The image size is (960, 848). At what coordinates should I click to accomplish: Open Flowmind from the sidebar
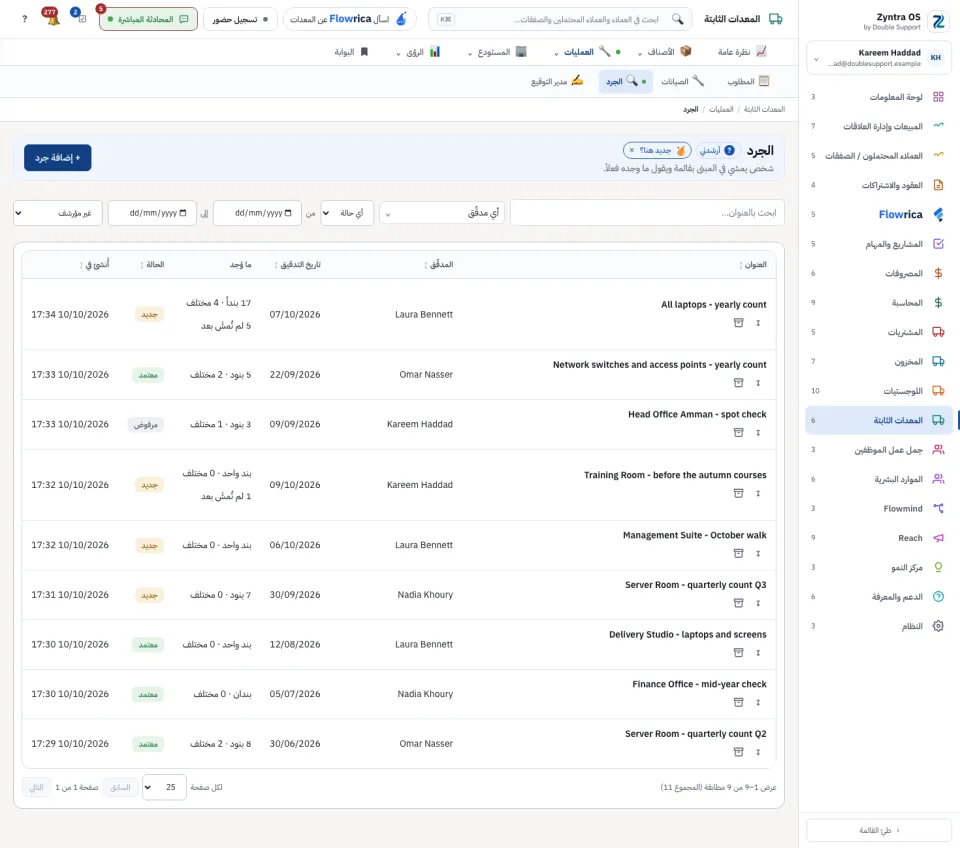click(x=879, y=508)
